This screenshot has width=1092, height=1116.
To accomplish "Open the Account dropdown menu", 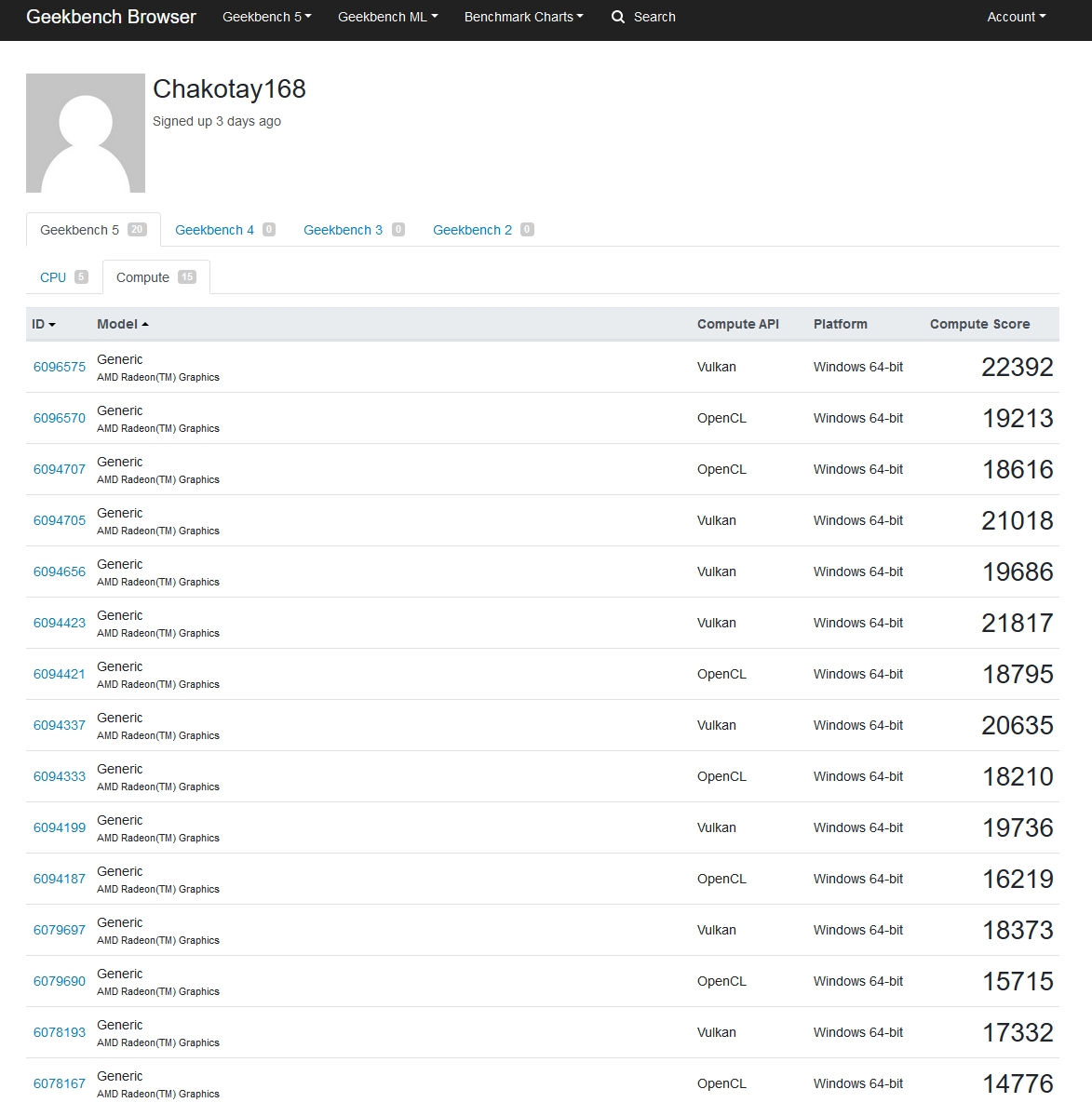I will pyautogui.click(x=1017, y=17).
